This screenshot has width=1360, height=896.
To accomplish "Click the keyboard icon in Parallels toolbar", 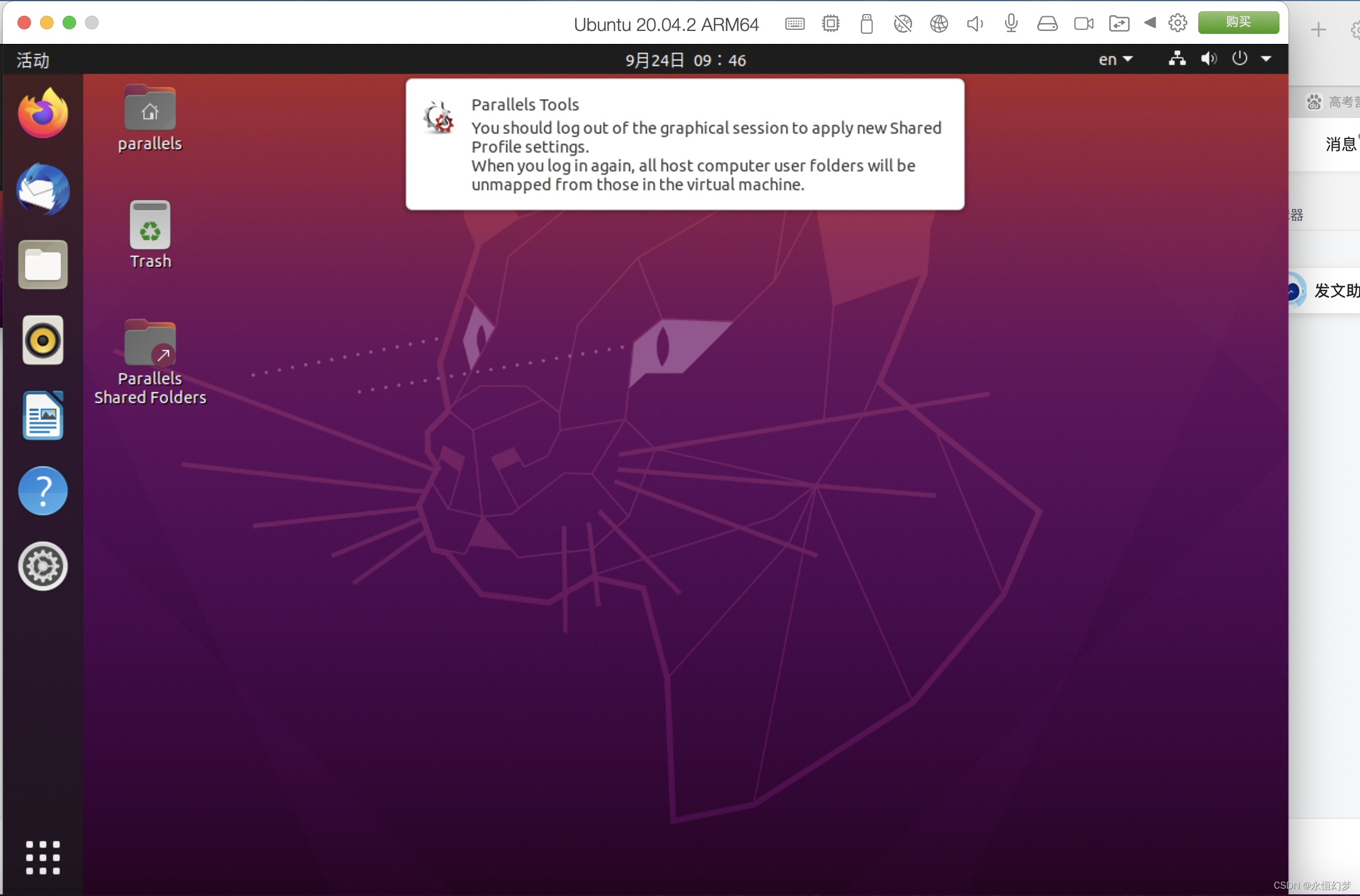I will [794, 24].
